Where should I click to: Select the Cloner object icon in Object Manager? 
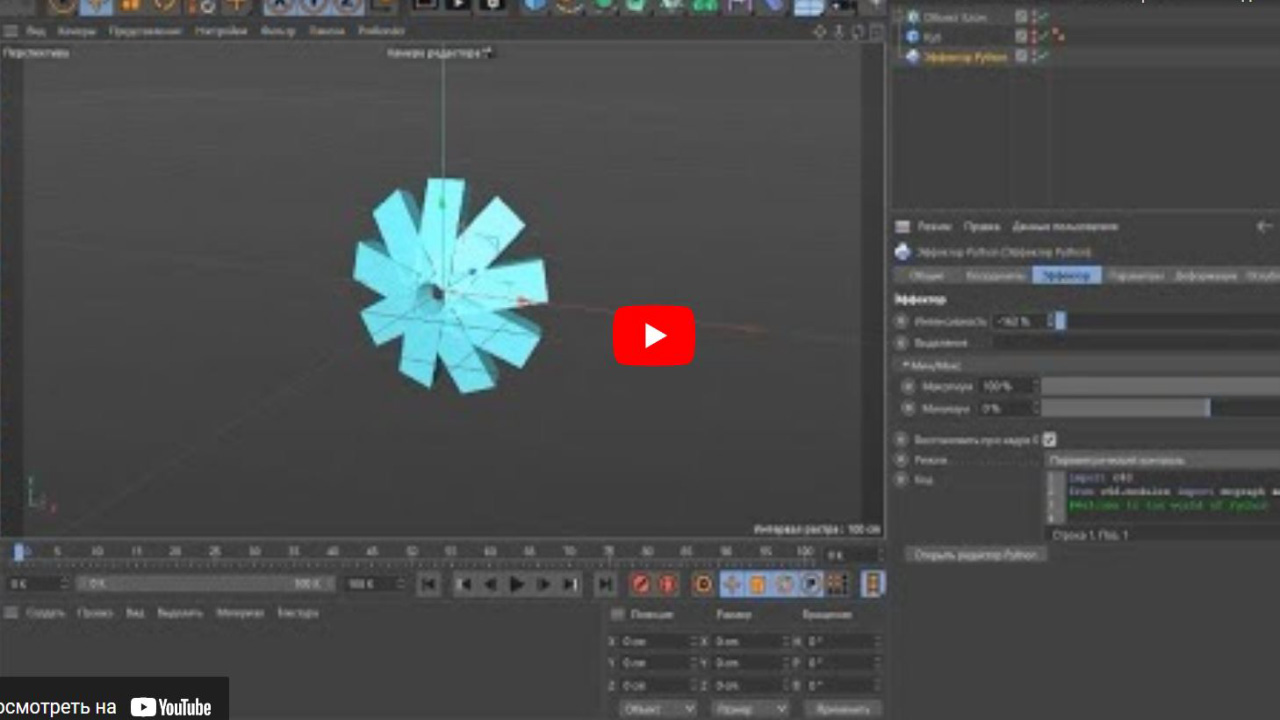tap(912, 16)
